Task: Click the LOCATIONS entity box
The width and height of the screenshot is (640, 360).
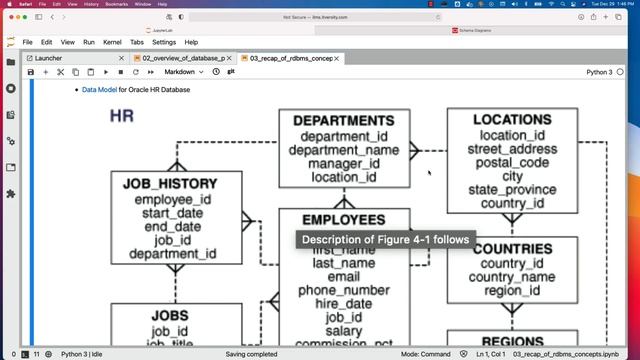Action: [x=512, y=160]
